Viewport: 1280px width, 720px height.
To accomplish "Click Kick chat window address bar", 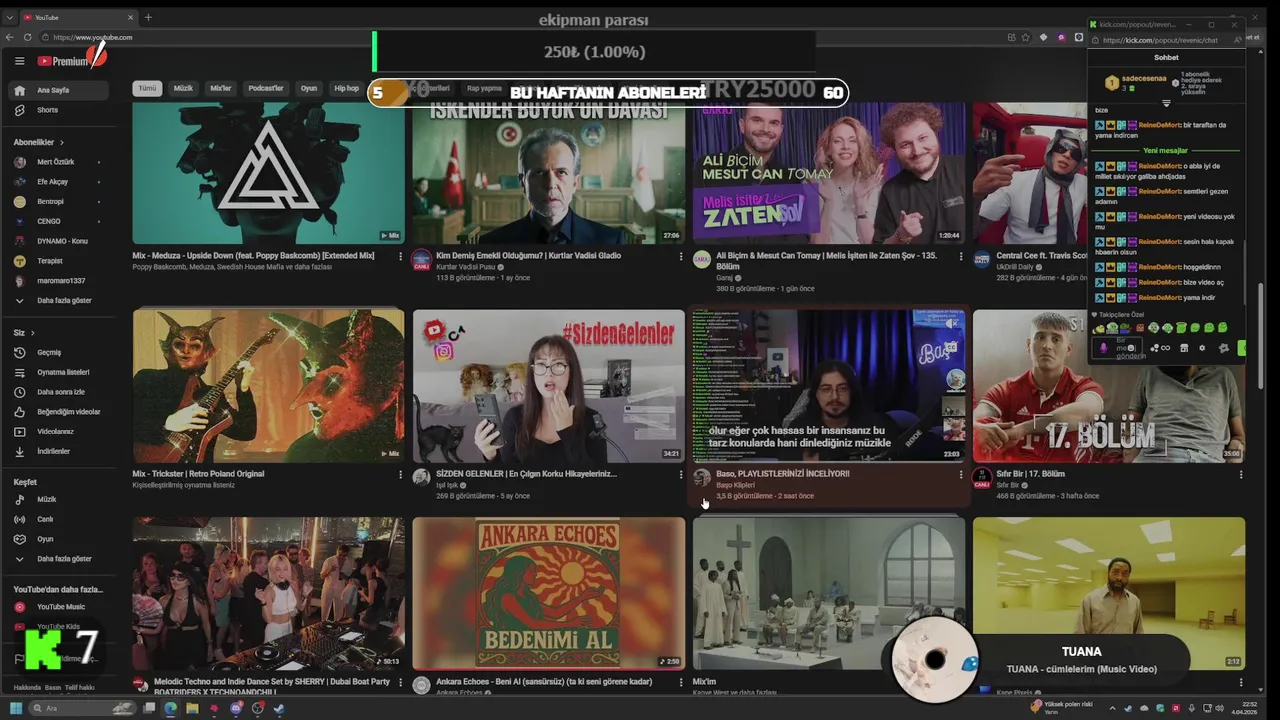I will point(1160,40).
